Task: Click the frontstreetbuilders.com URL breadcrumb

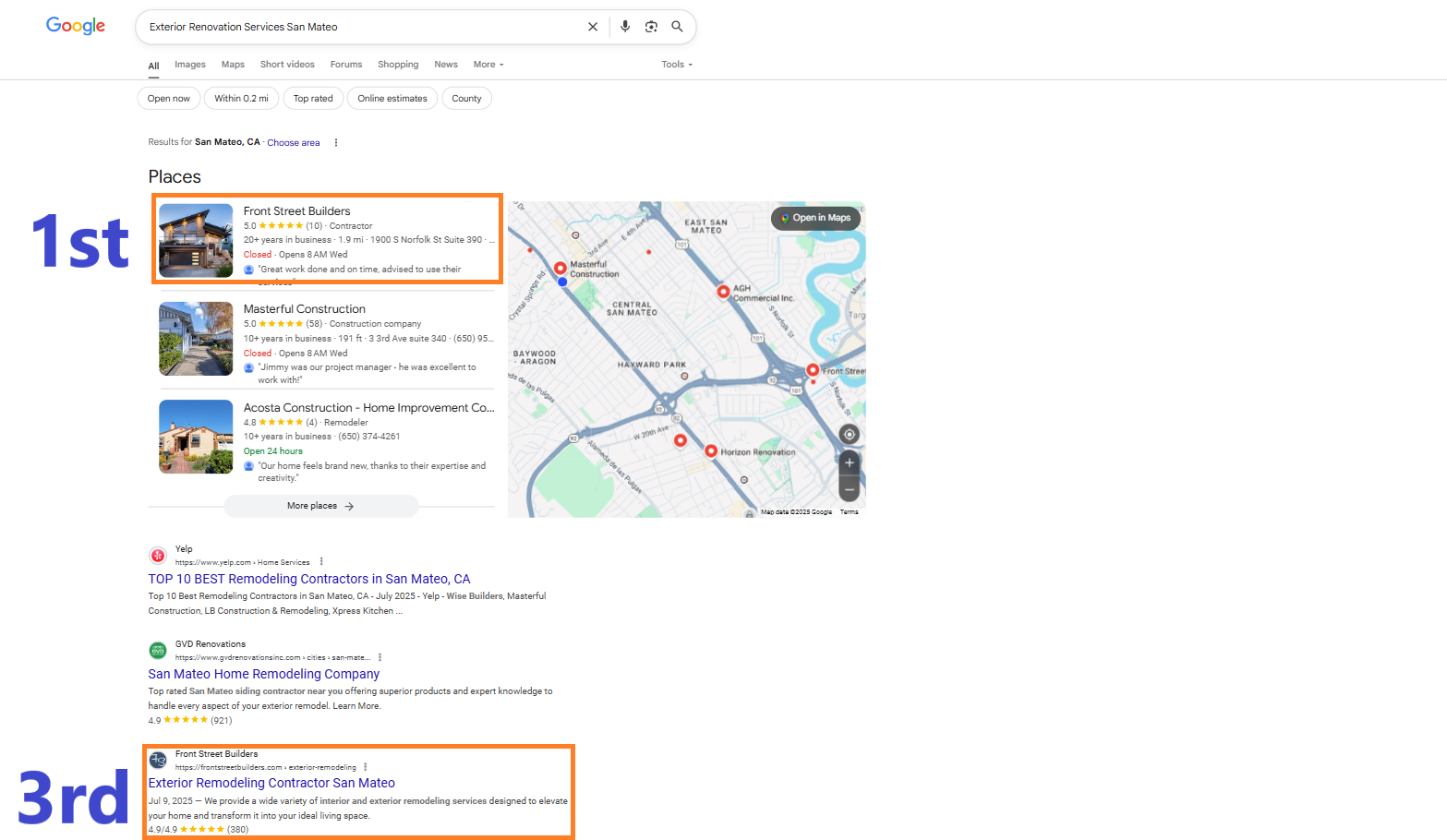Action: pos(266,767)
